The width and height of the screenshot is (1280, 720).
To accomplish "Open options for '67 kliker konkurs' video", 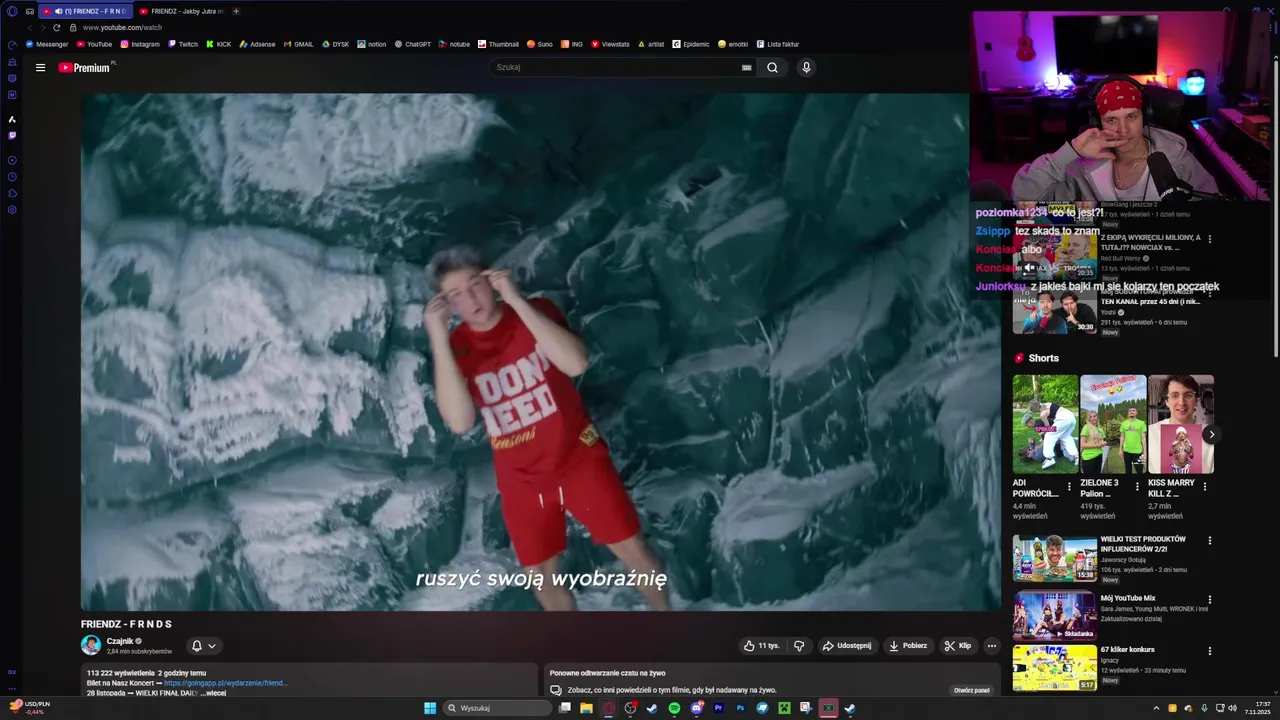I will tap(1209, 651).
